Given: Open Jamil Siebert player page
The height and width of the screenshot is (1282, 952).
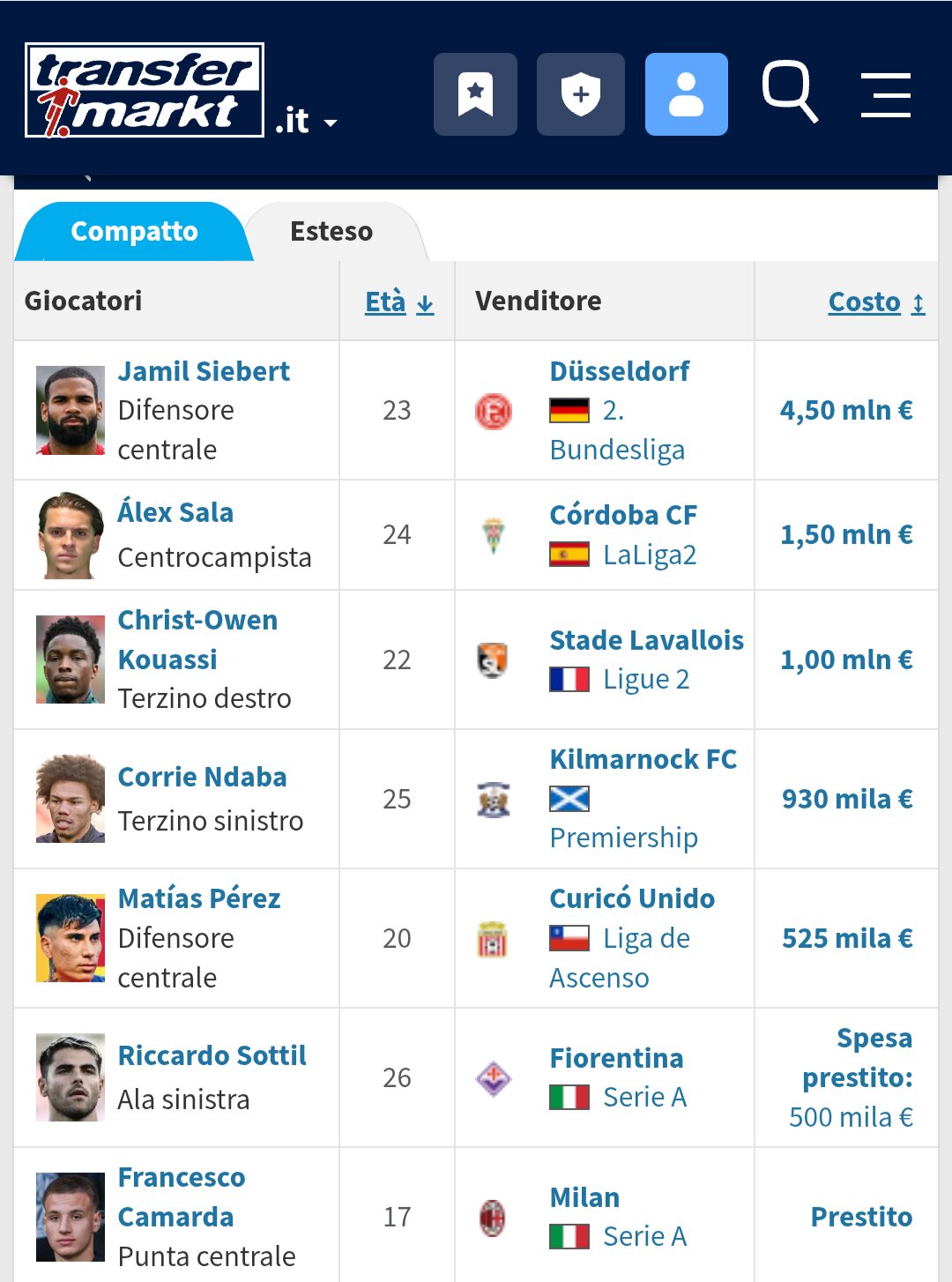Looking at the screenshot, I should tap(204, 371).
